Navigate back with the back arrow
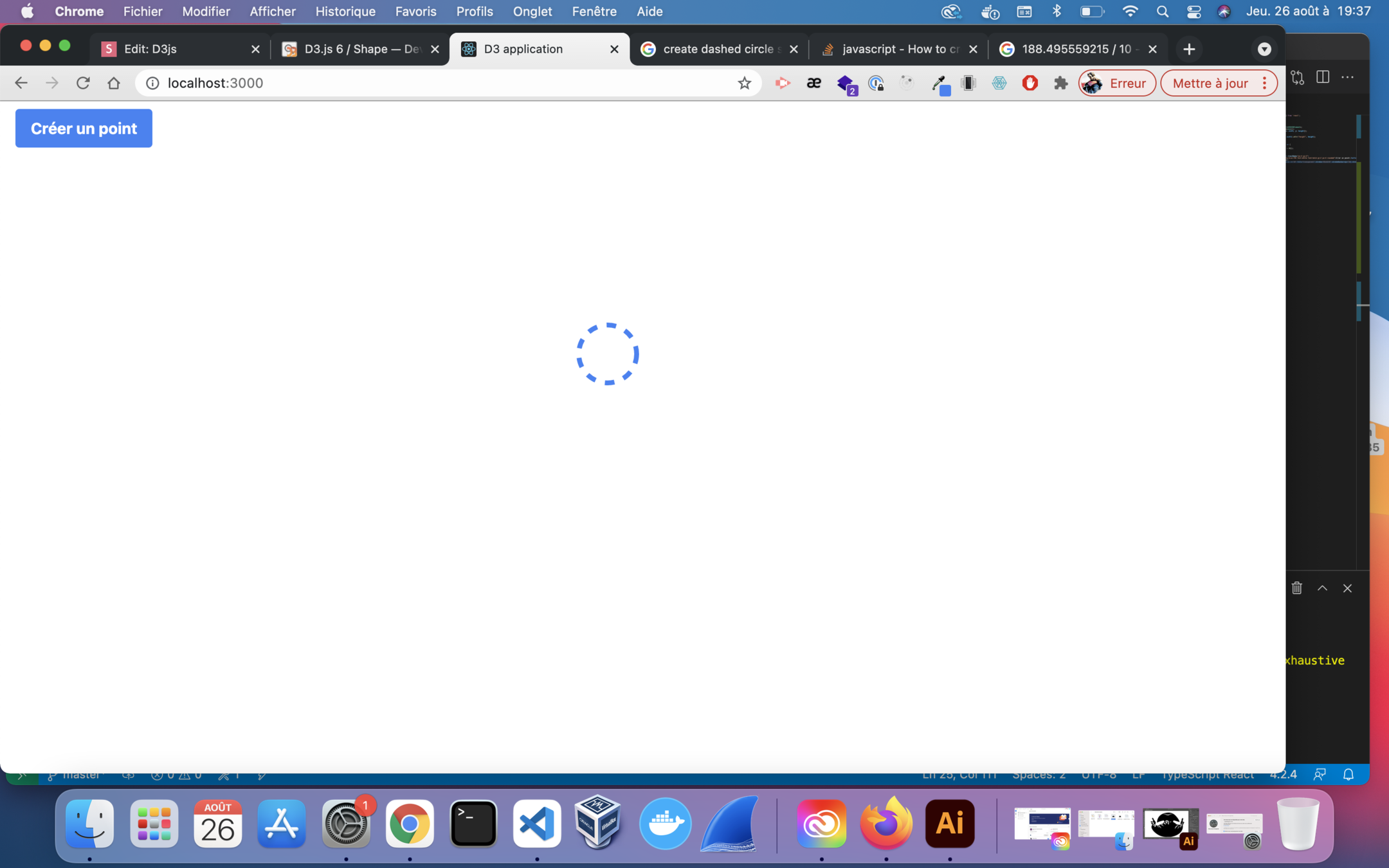Viewport: 1389px width, 868px height. point(21,83)
